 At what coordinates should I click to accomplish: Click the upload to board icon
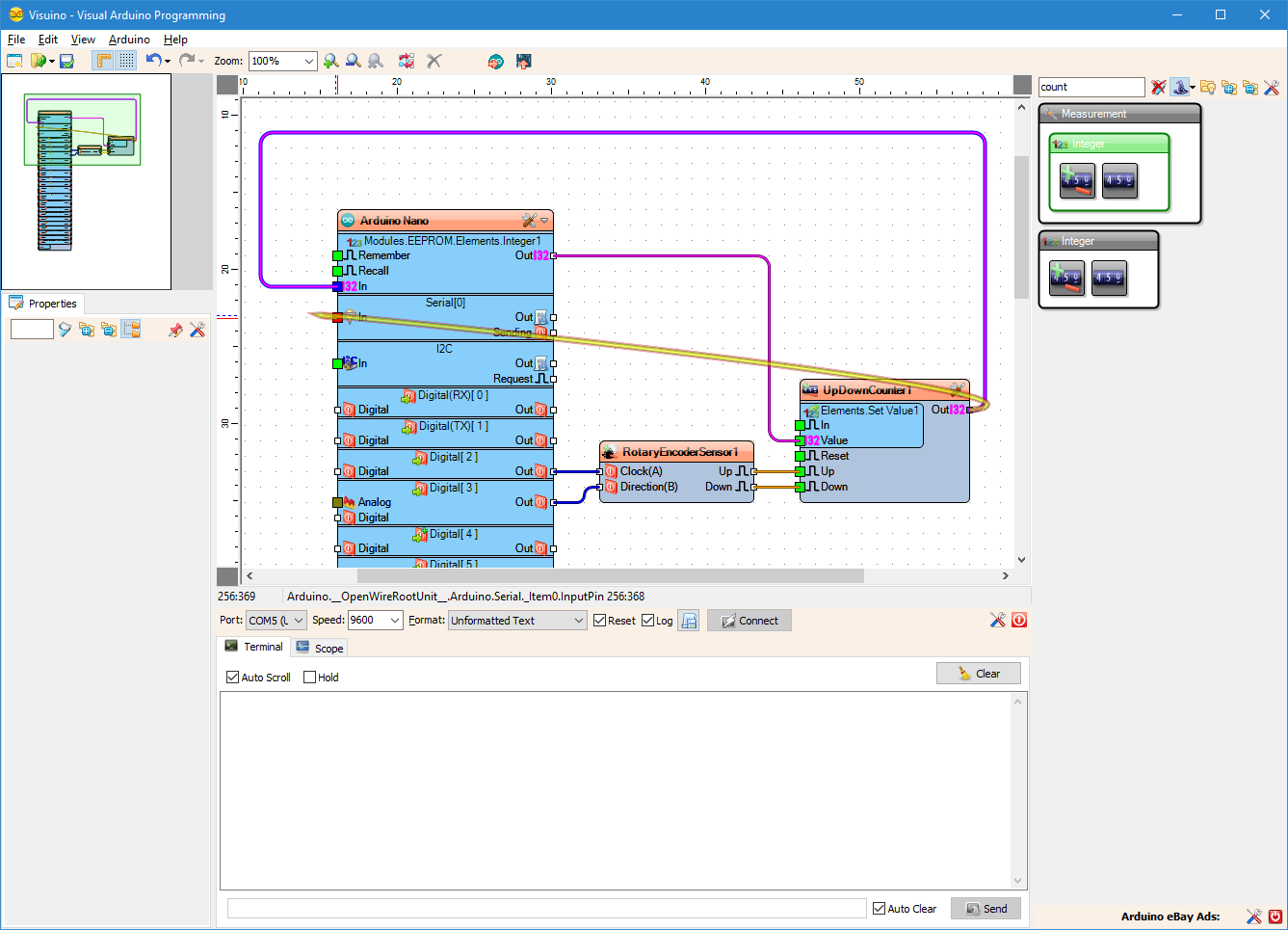524,61
